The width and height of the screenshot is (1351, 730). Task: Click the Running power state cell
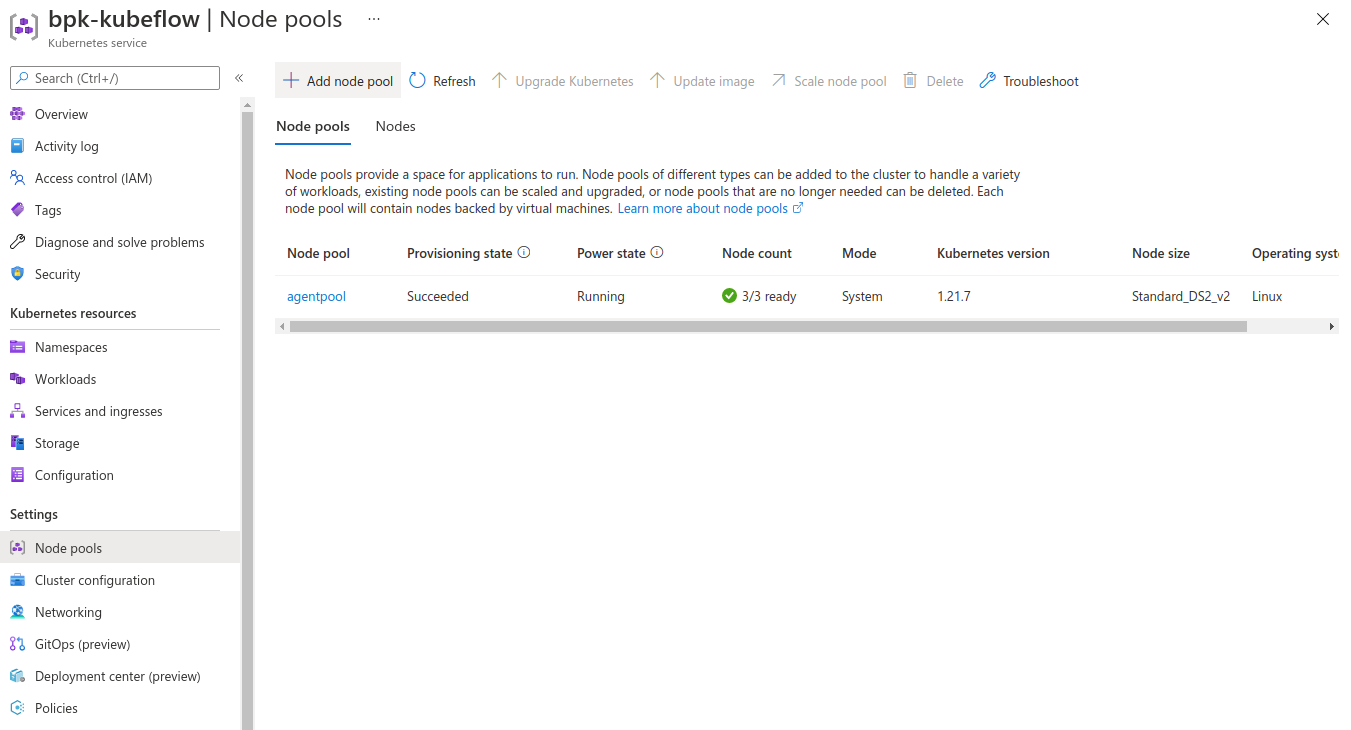point(601,296)
